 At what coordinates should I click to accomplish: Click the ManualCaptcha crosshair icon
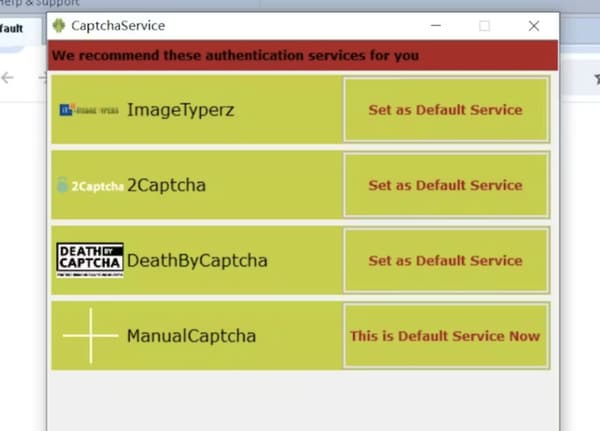(90, 336)
